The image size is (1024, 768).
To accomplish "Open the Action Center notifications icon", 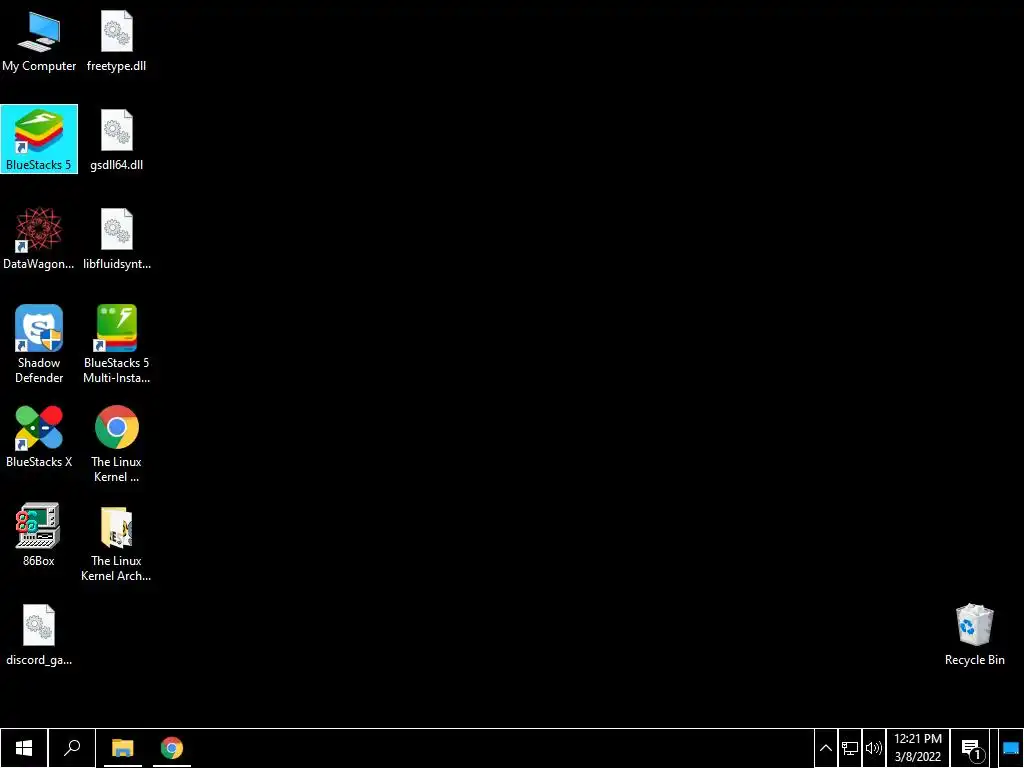I will 972,749.
